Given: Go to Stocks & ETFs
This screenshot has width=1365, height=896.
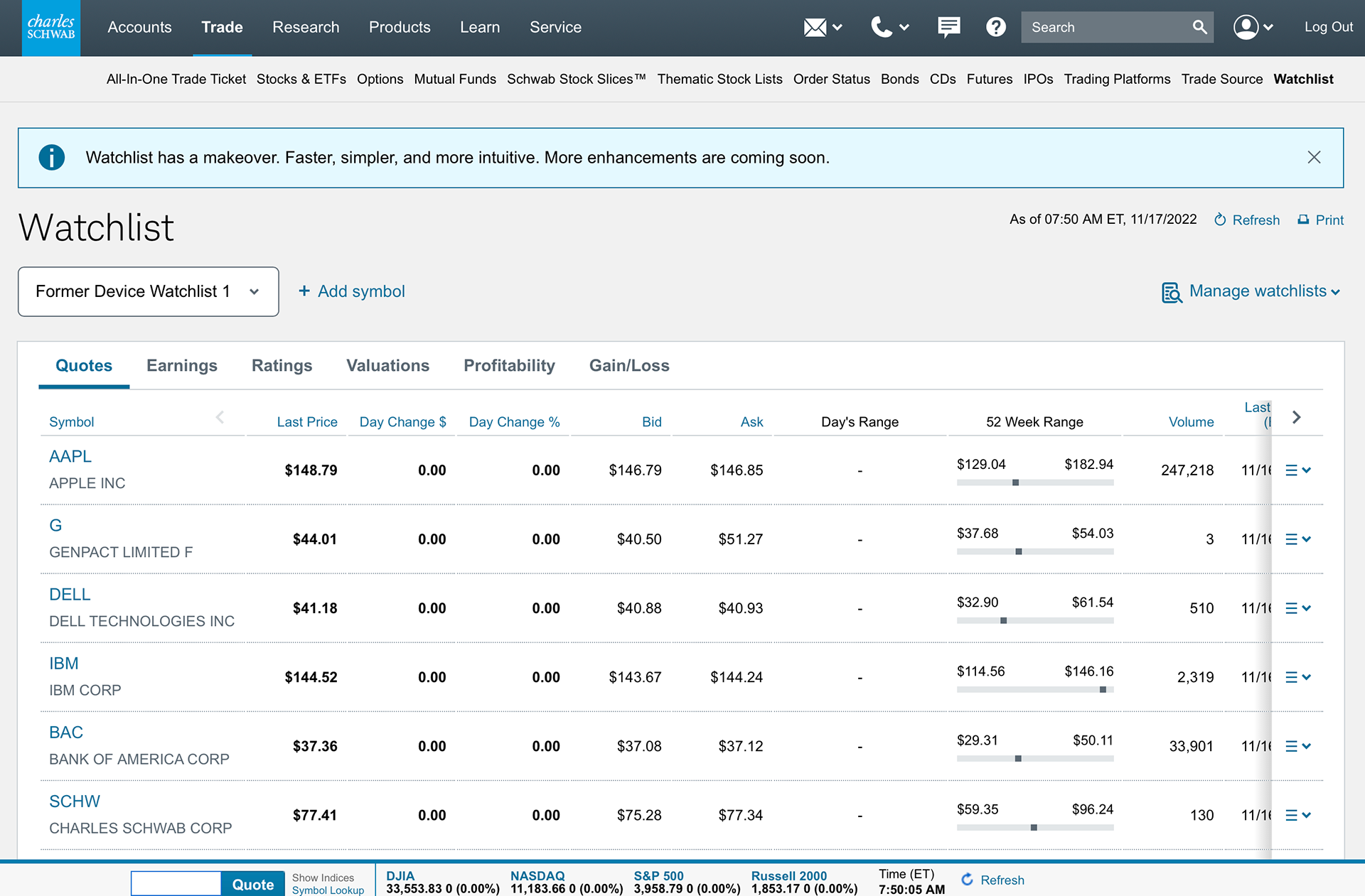Looking at the screenshot, I should click(x=301, y=80).
